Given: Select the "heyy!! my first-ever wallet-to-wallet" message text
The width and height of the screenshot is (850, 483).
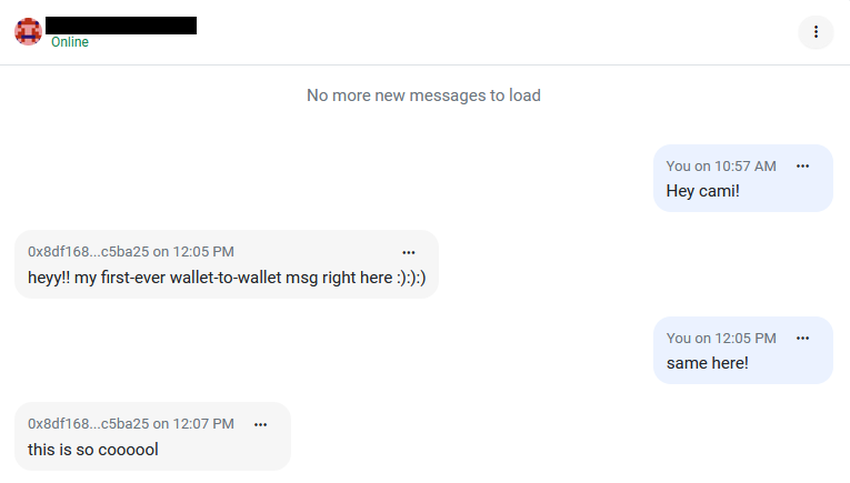Looking at the screenshot, I should (x=227, y=277).
